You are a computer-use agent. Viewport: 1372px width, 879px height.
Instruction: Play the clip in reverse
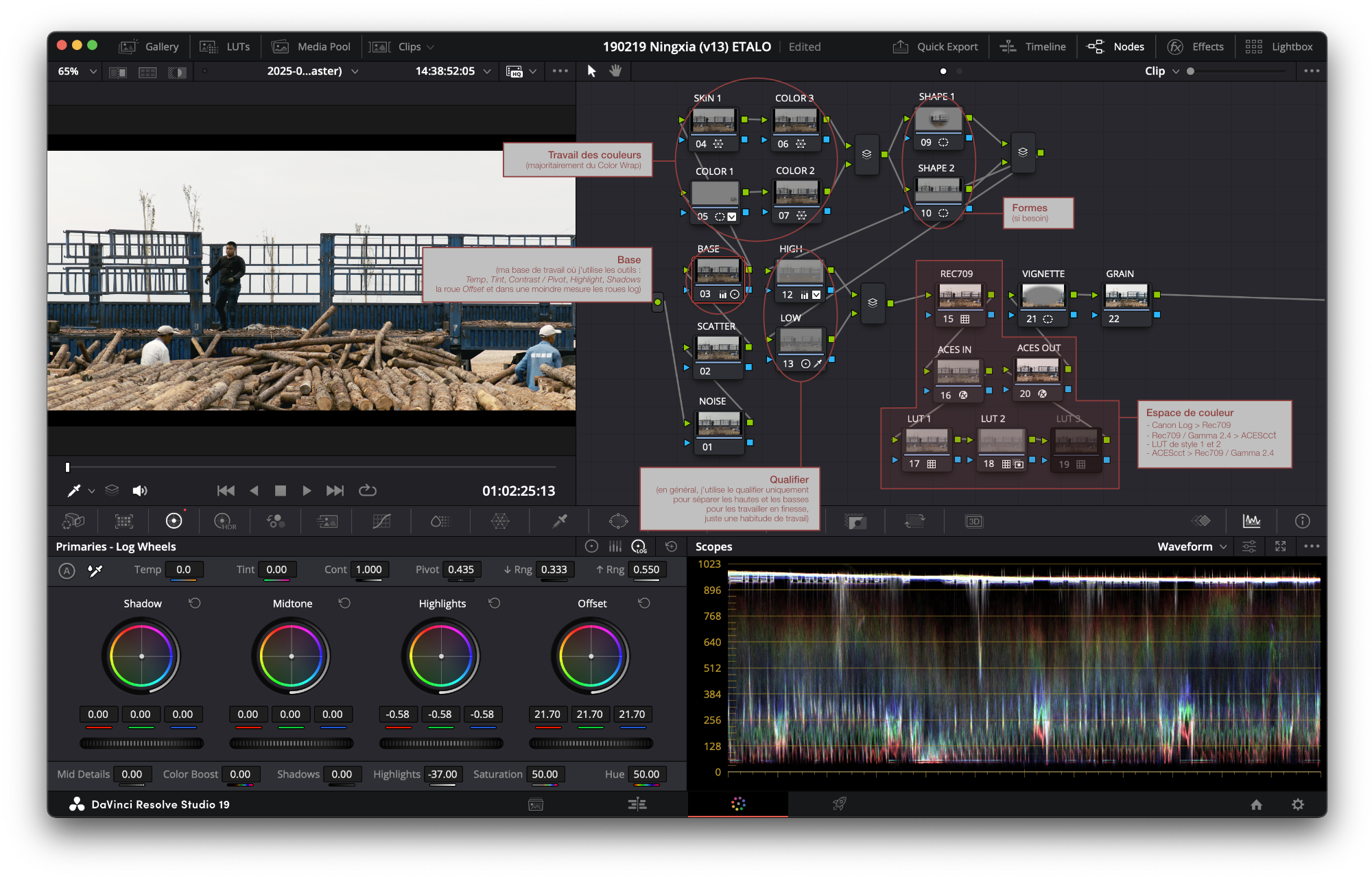coord(255,490)
